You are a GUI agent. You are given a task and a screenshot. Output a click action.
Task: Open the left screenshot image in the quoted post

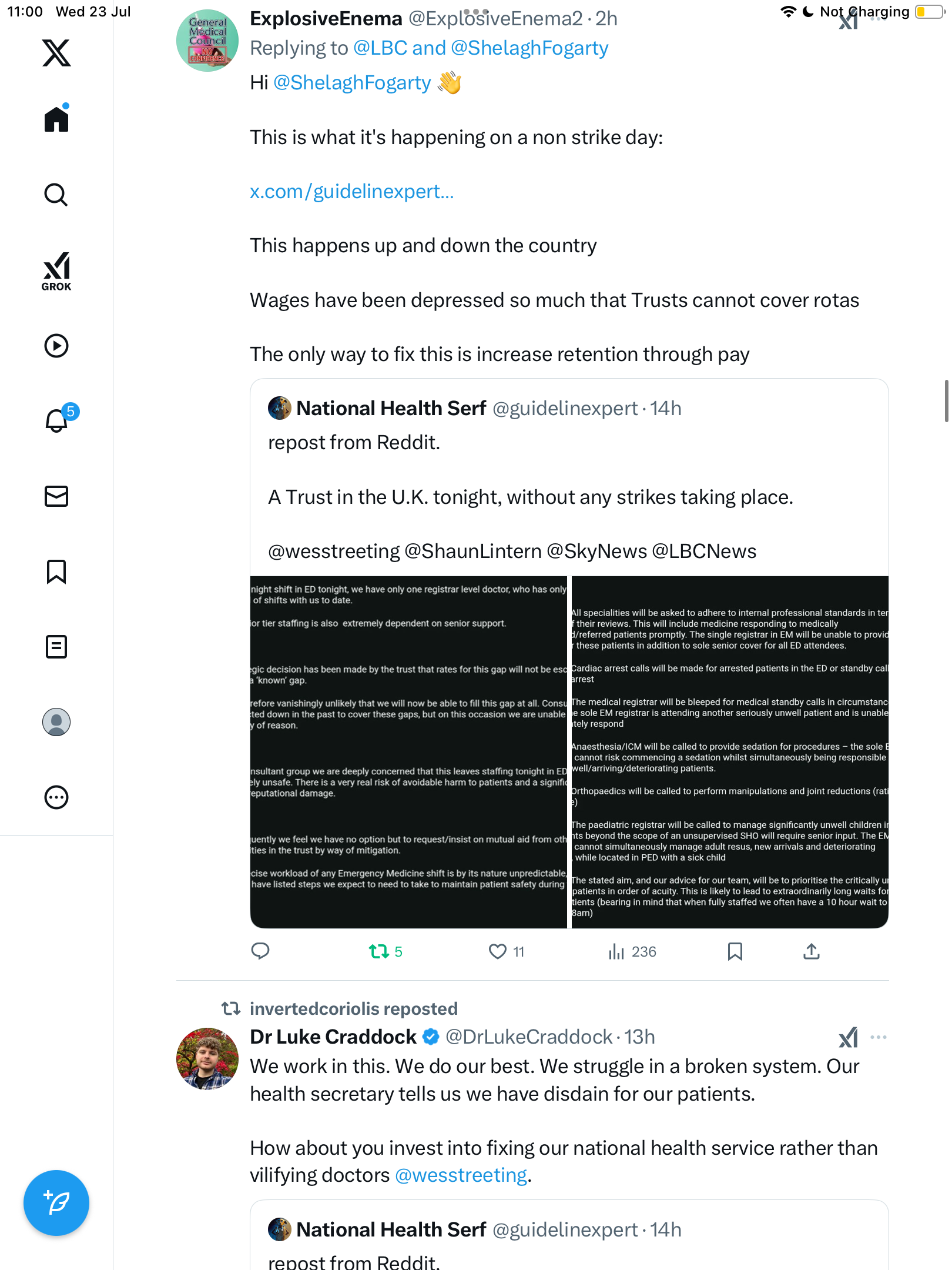click(x=408, y=752)
